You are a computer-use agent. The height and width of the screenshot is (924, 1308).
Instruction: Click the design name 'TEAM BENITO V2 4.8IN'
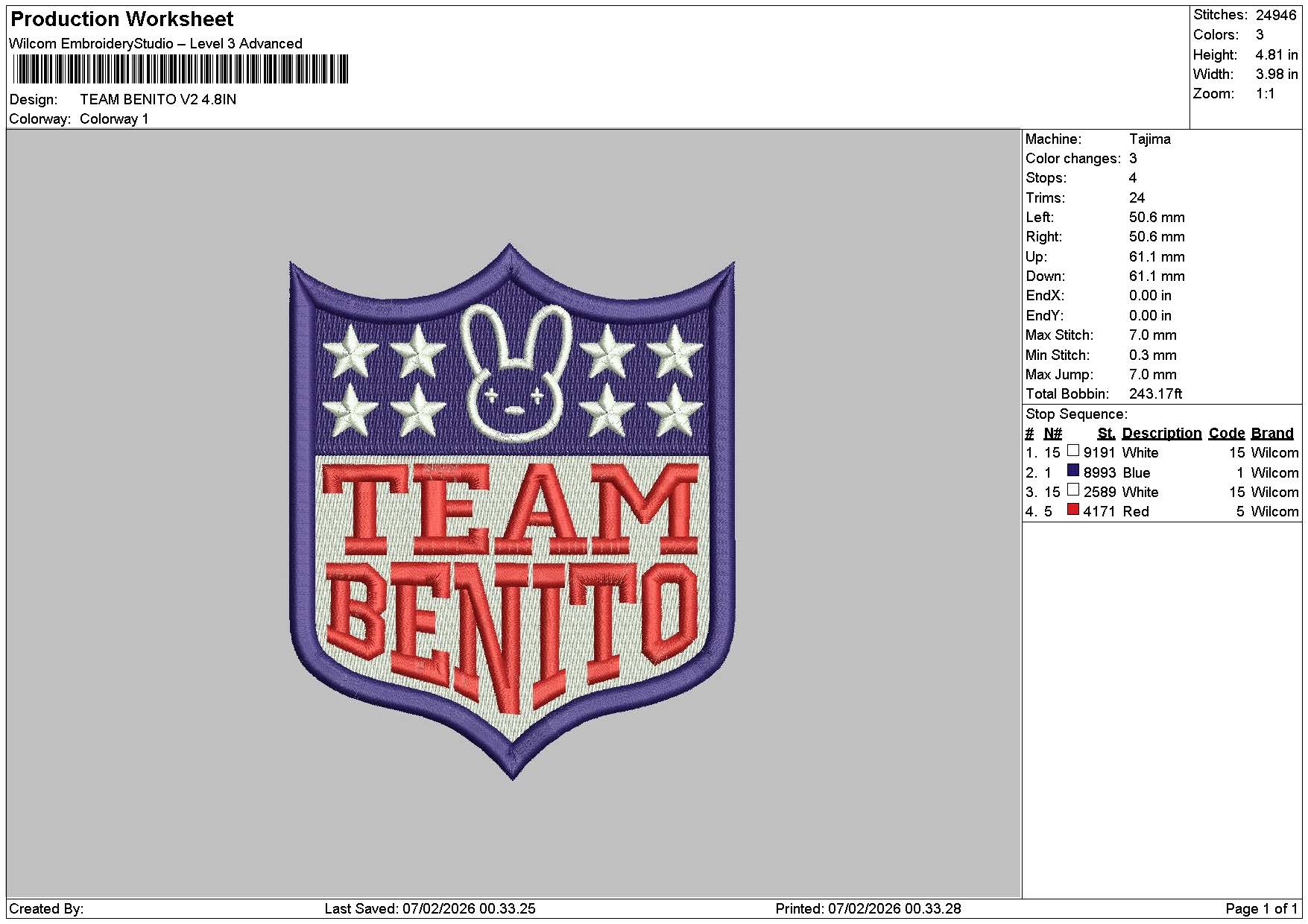coord(158,99)
